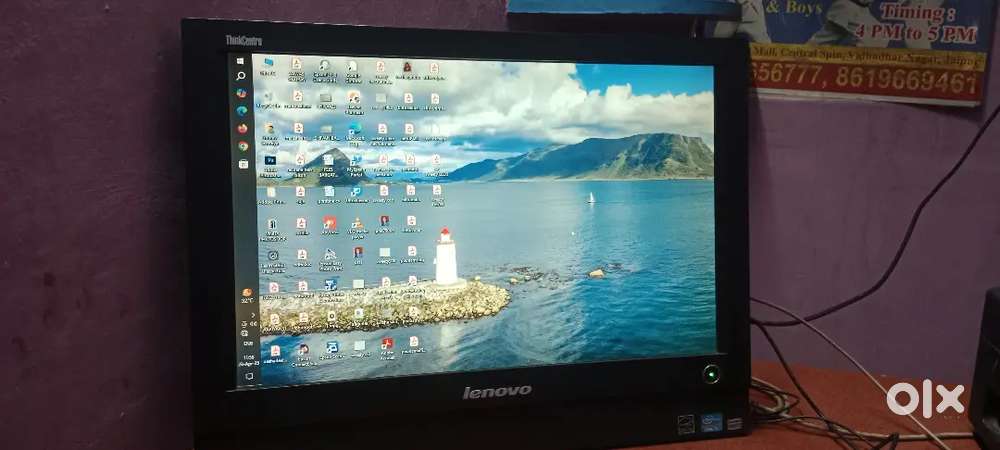The image size is (1000, 450).
Task: Expand the hidden system tray icons chevron
Action: 253,315
